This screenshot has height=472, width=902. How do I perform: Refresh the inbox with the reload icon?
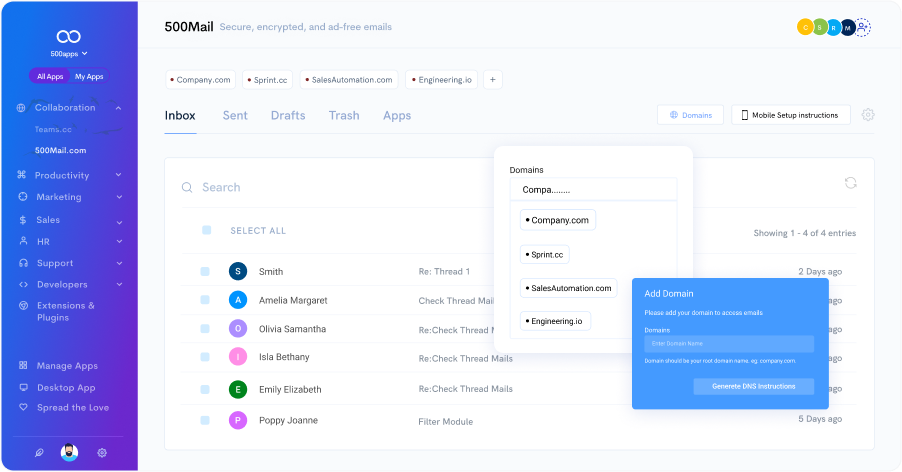850,183
